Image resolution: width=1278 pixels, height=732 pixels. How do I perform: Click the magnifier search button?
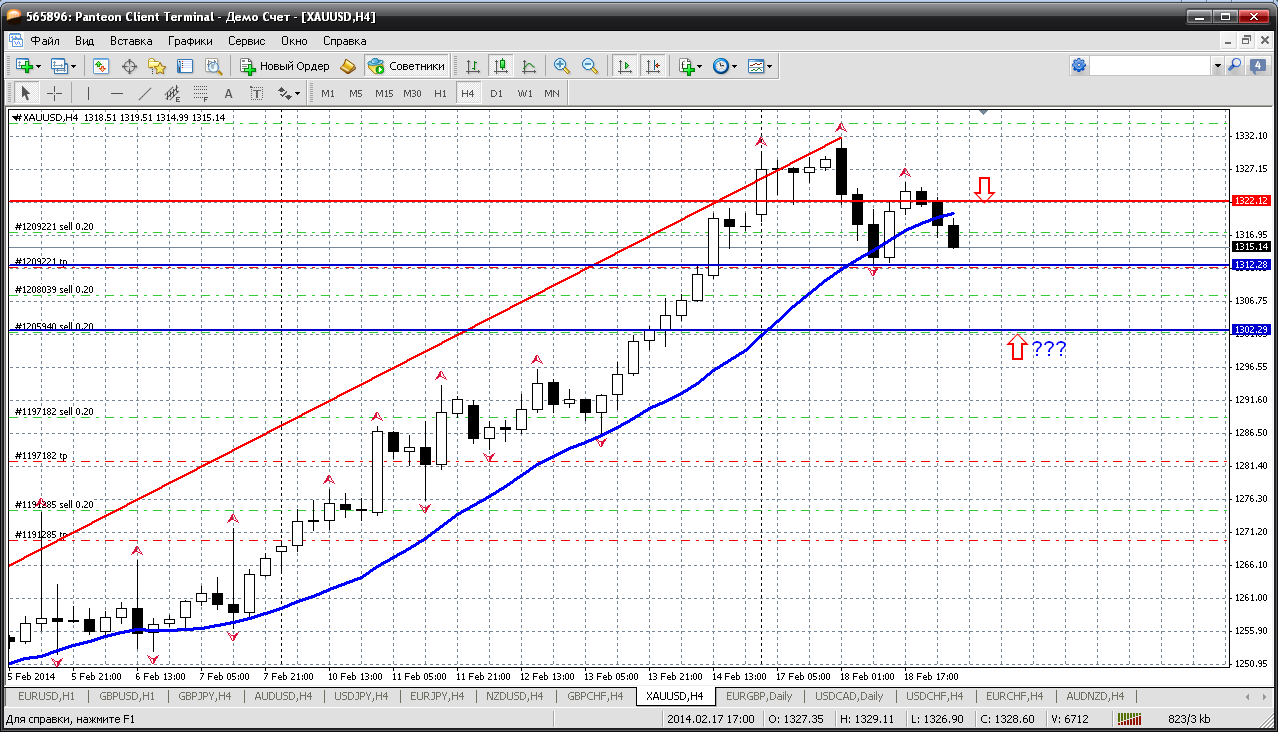pyautogui.click(x=1234, y=65)
